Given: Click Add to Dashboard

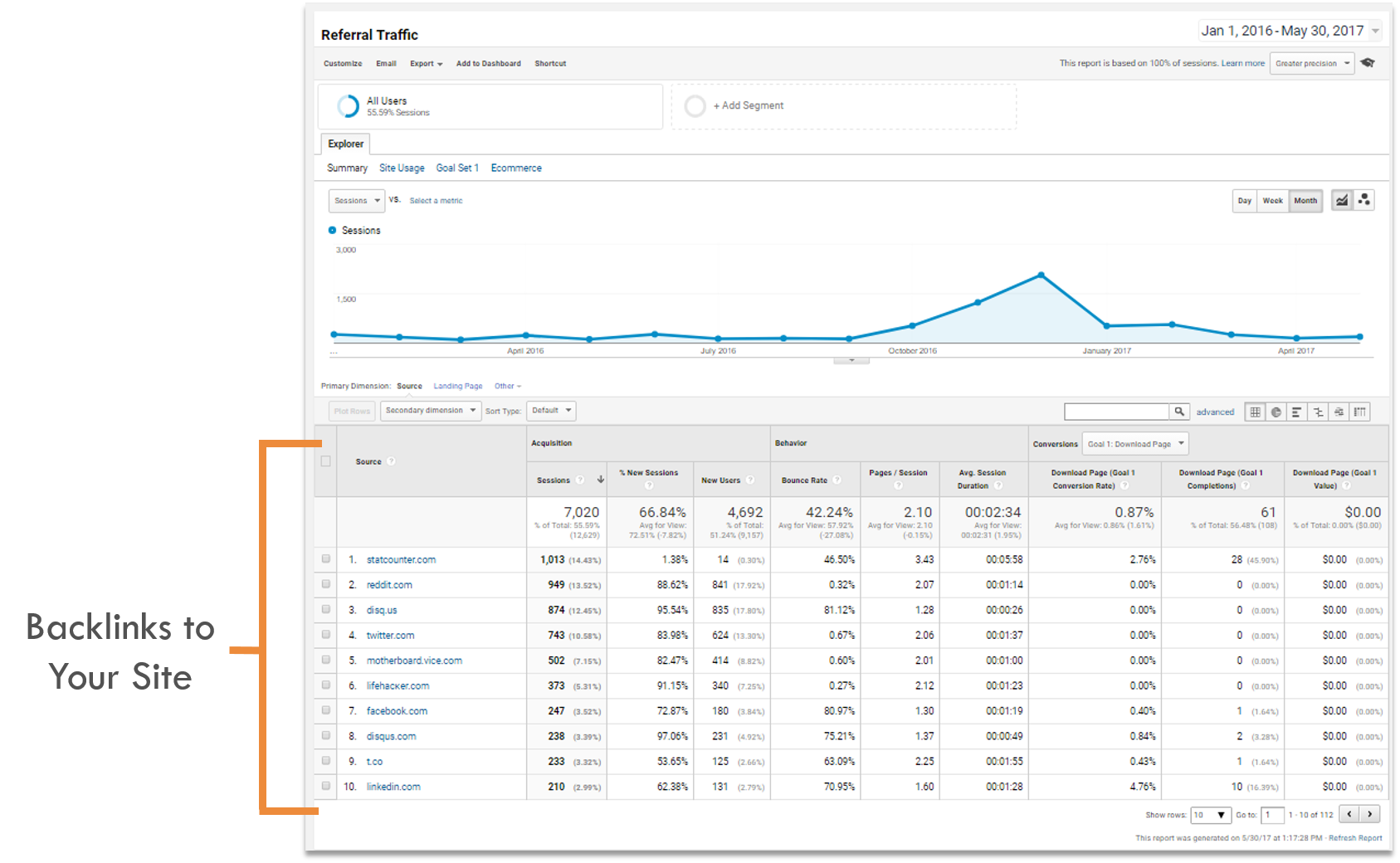Looking at the screenshot, I should [x=489, y=63].
